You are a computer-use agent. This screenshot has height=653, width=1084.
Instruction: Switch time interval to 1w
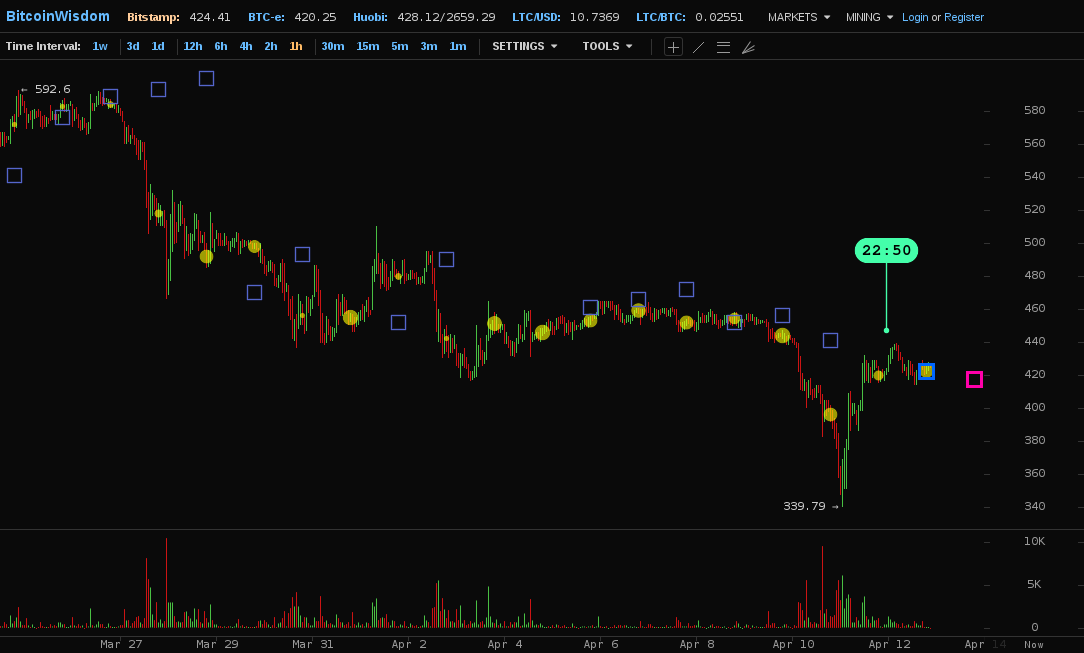[100, 47]
